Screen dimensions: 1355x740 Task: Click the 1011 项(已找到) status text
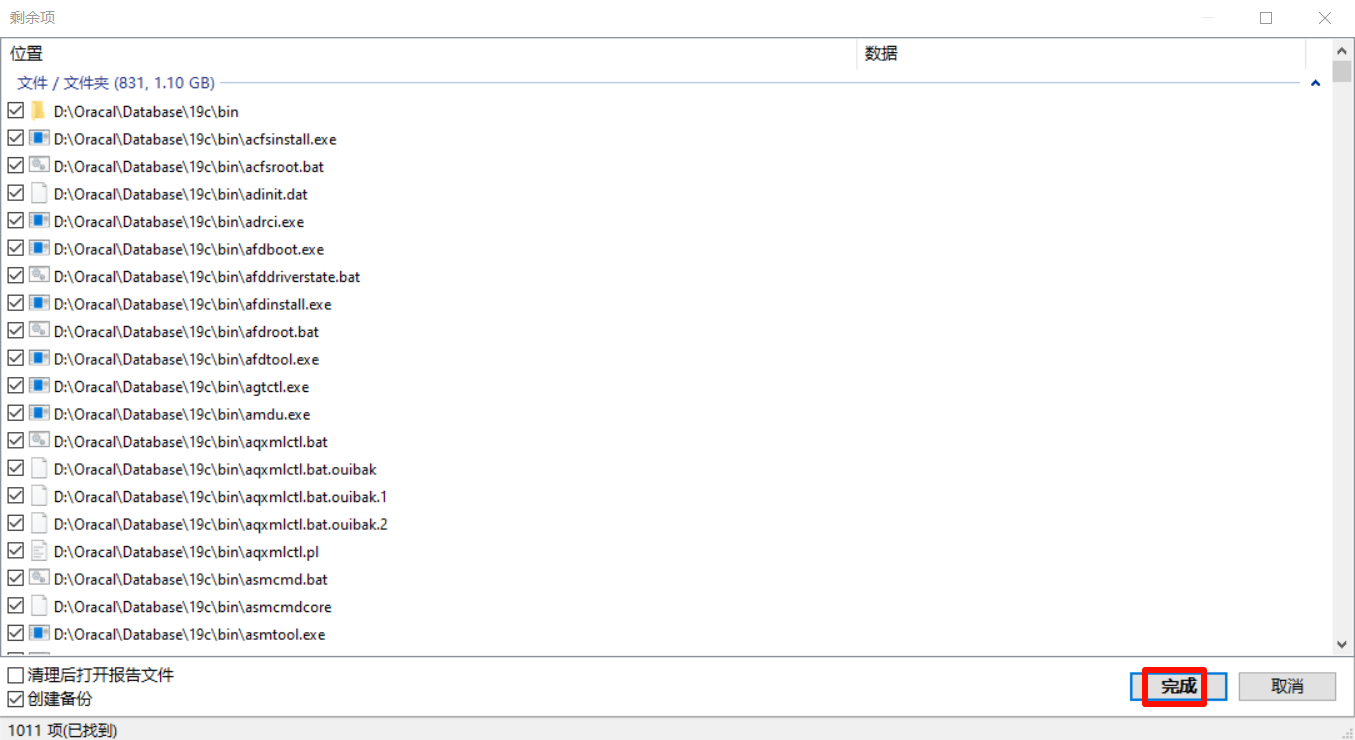coord(63,730)
